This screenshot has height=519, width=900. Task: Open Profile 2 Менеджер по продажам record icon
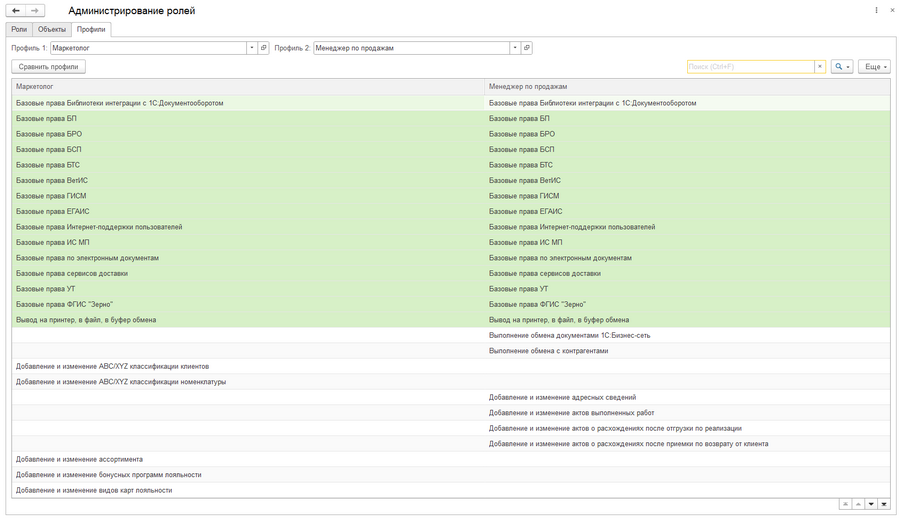click(x=526, y=48)
